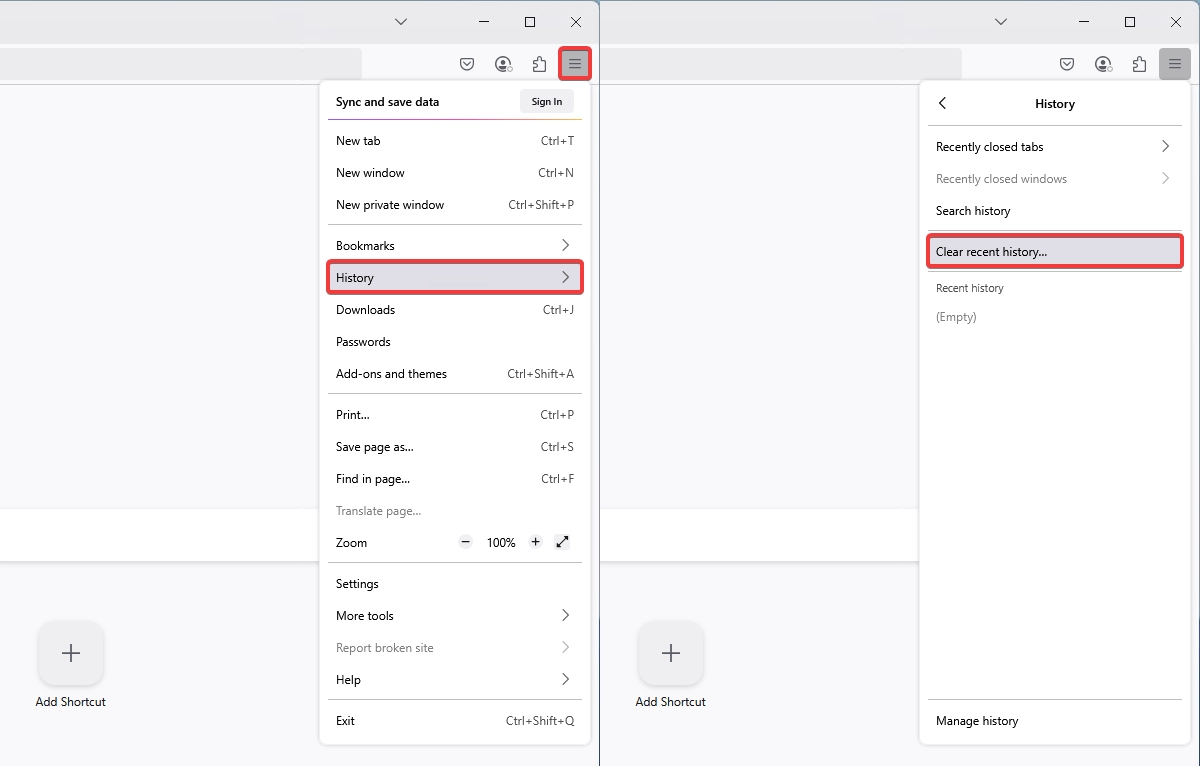Expand the More tools submenu
Screen dimensions: 1200x766
click(455, 615)
